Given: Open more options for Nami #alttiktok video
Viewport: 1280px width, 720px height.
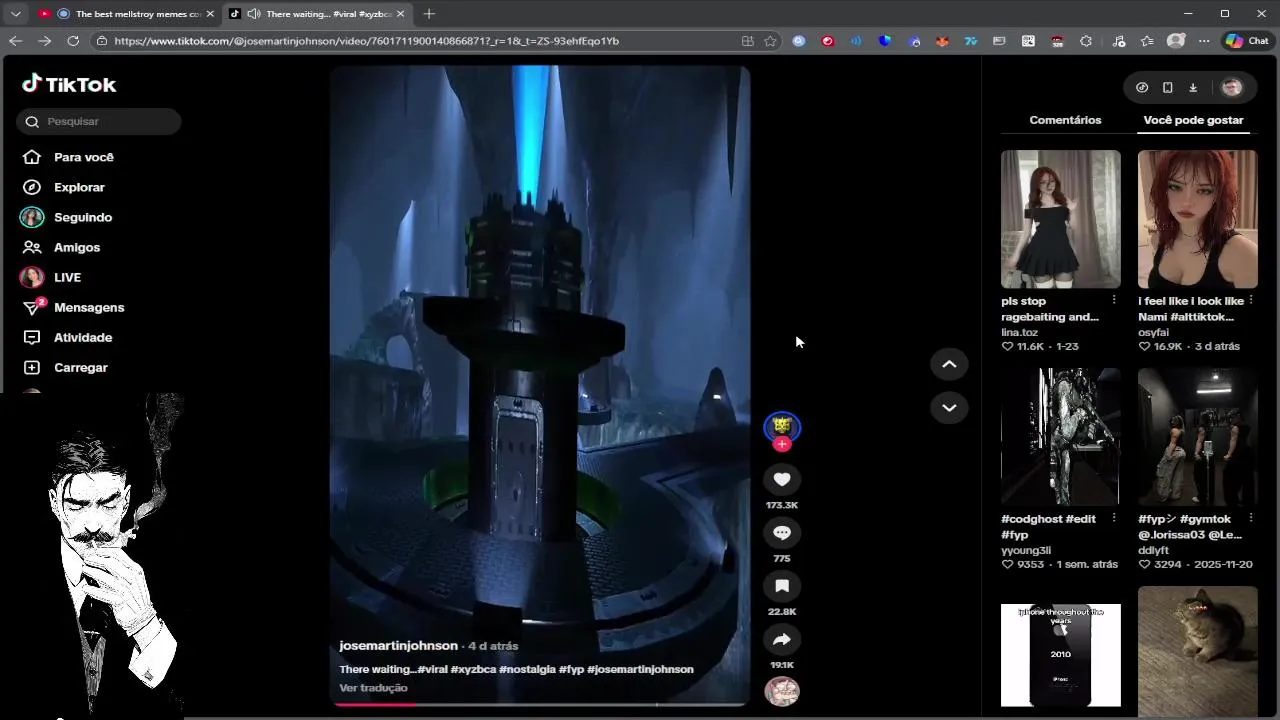Looking at the screenshot, I should click(x=1251, y=300).
